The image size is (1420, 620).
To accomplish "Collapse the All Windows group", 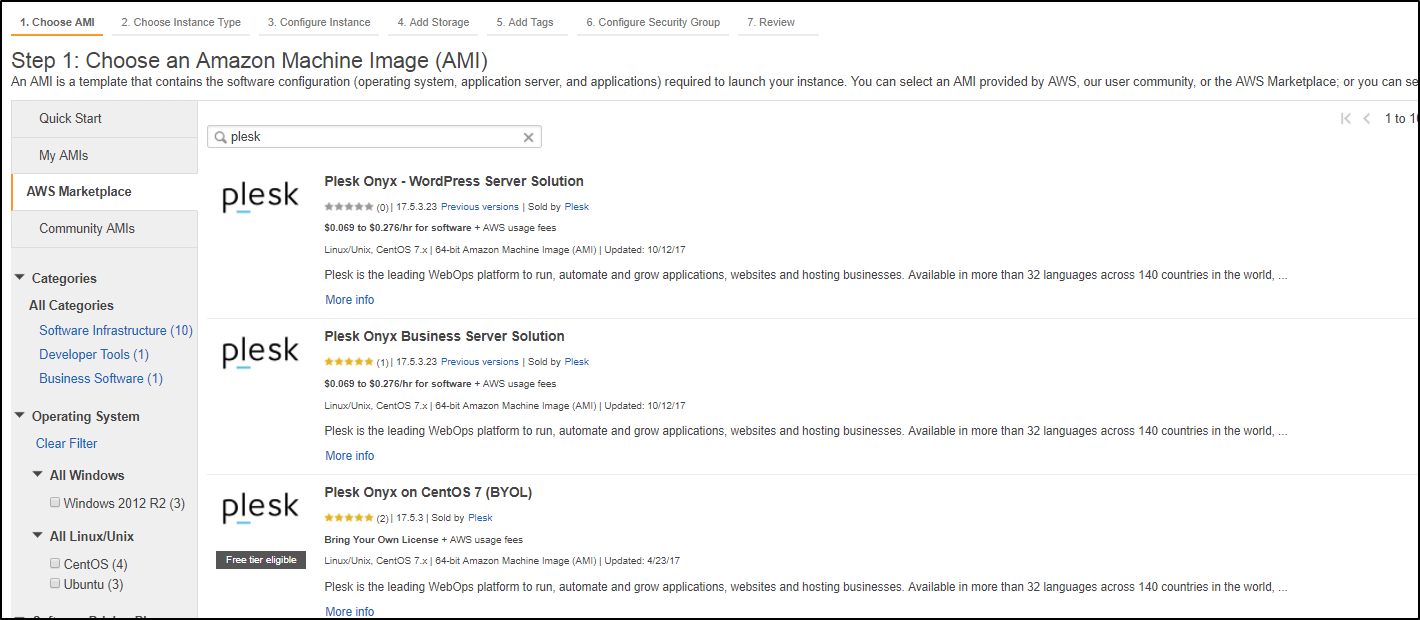I will [x=38, y=475].
